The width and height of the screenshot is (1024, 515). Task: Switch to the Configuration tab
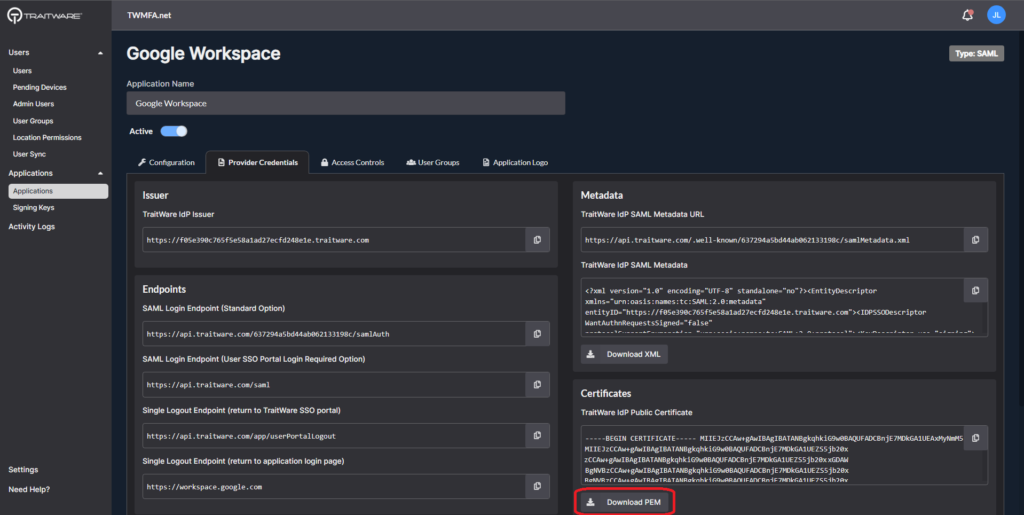[x=167, y=163]
